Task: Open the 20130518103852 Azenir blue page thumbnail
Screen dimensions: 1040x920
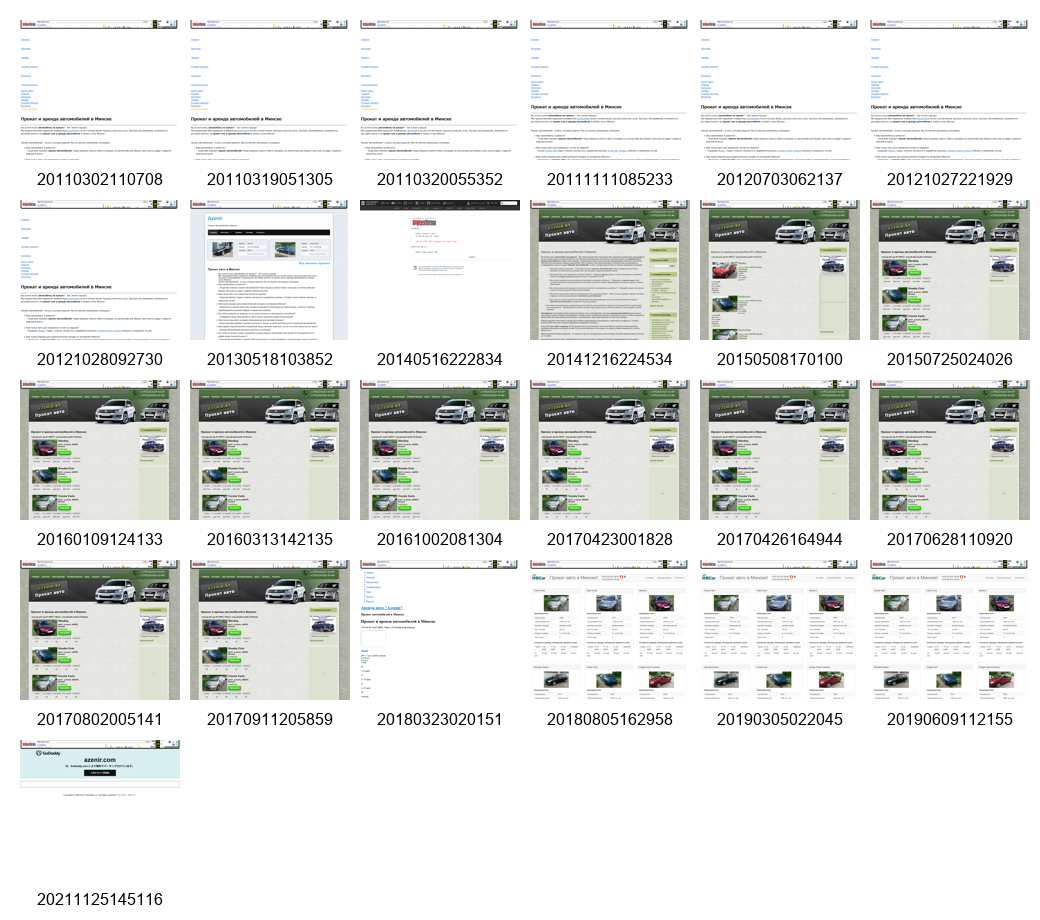Action: 270,270
